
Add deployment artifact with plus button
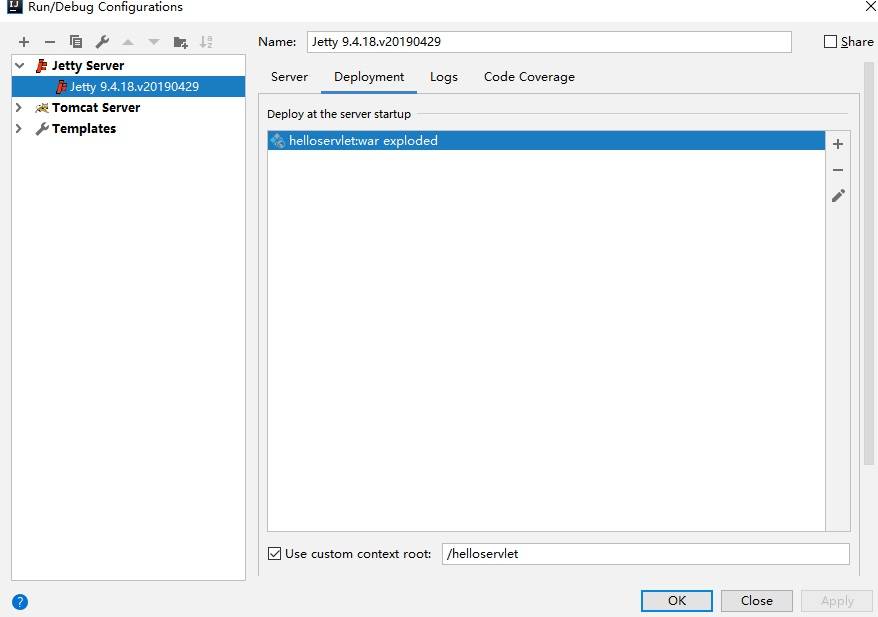(838, 144)
